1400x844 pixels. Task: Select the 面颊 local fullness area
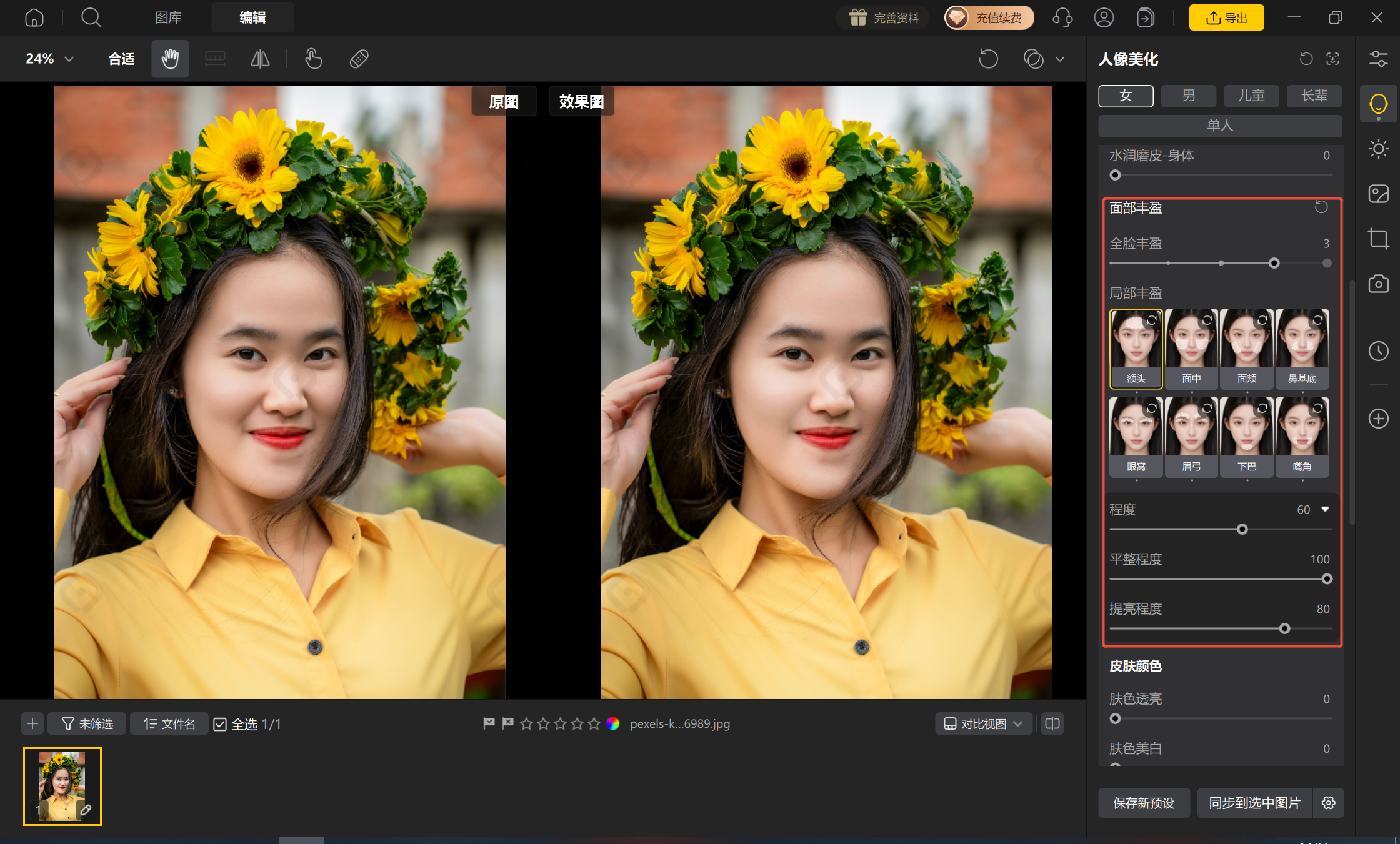[1247, 349]
